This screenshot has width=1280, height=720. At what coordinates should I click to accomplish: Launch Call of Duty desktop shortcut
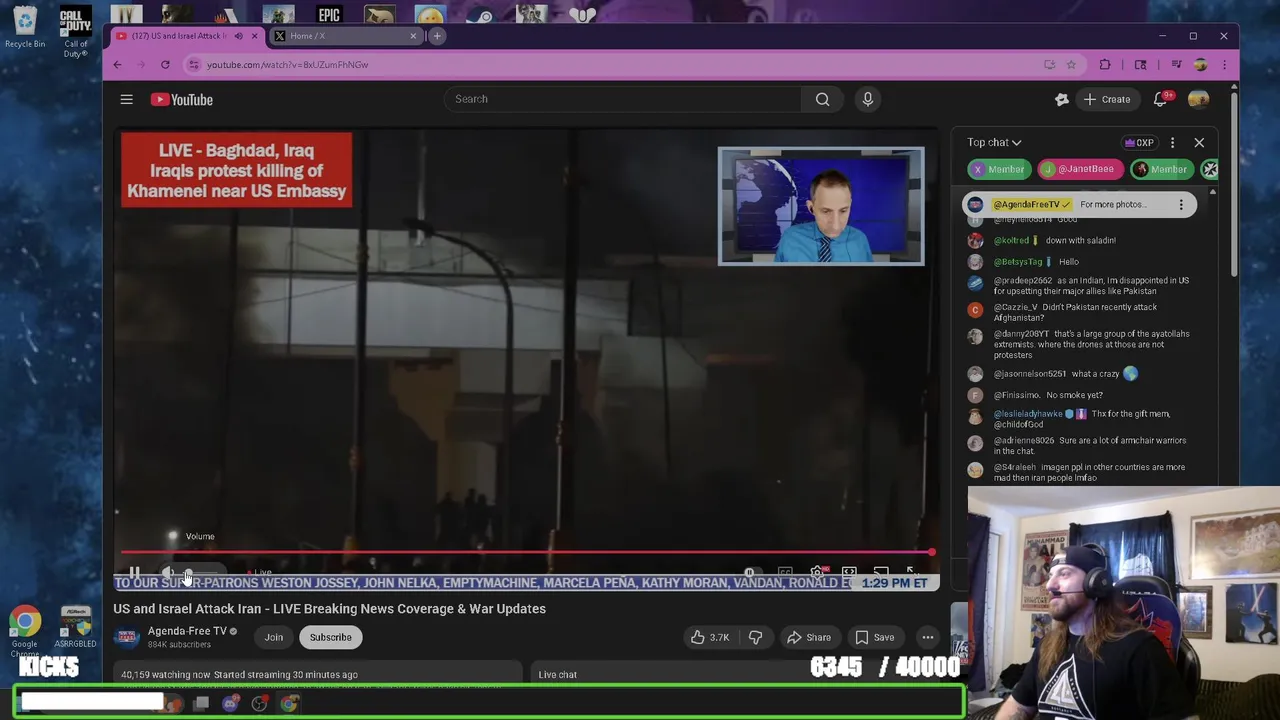[76, 30]
